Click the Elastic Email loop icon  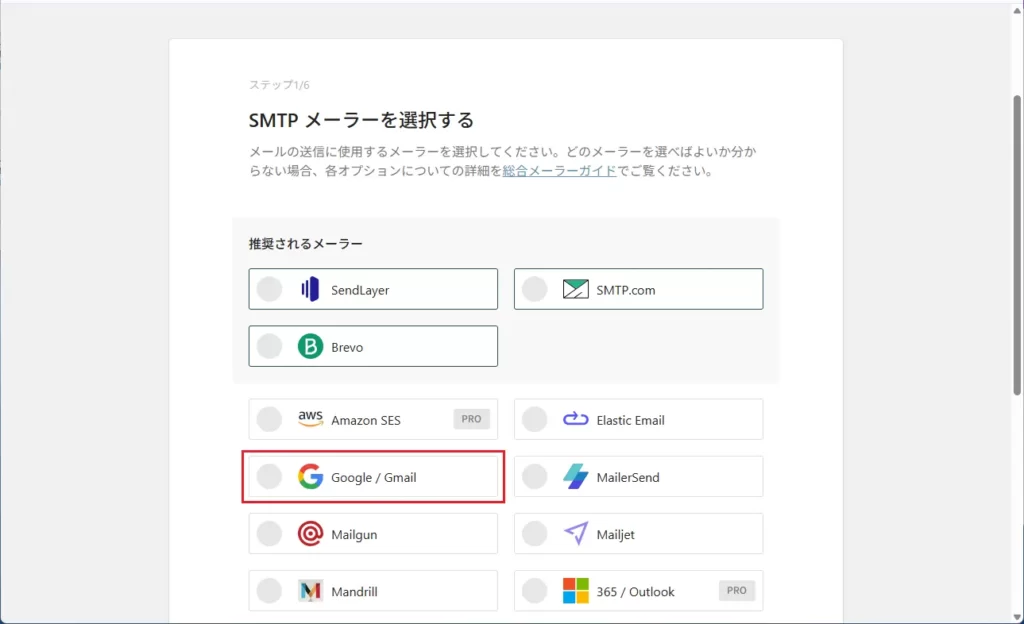coord(575,418)
